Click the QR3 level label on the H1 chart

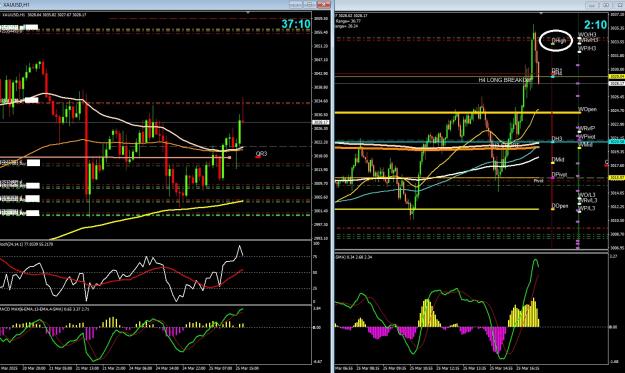coord(261,153)
